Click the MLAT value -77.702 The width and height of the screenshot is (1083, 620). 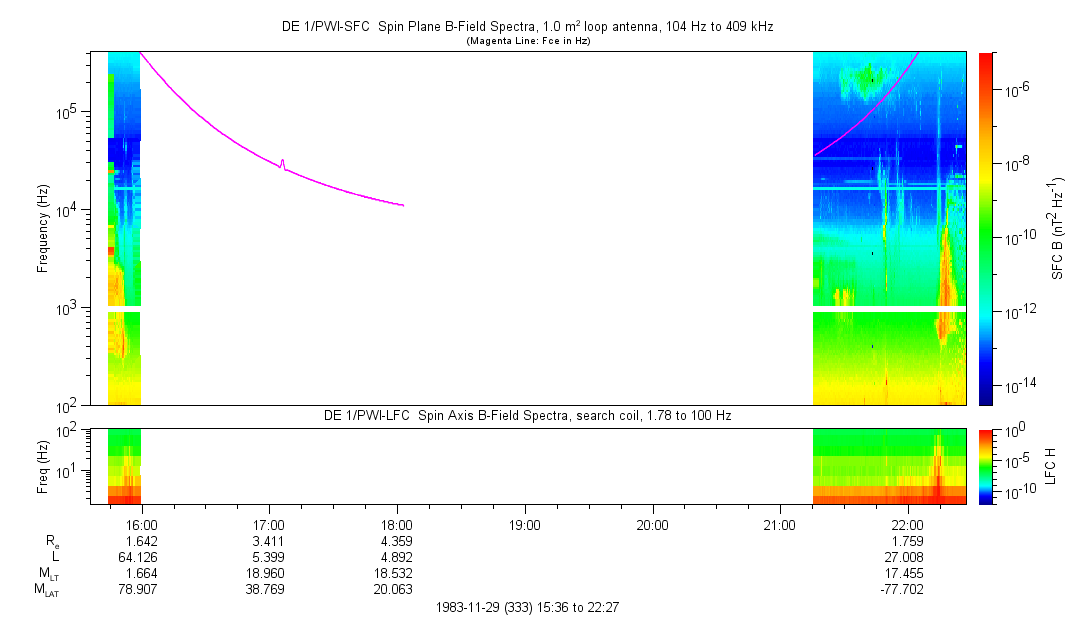(907, 590)
